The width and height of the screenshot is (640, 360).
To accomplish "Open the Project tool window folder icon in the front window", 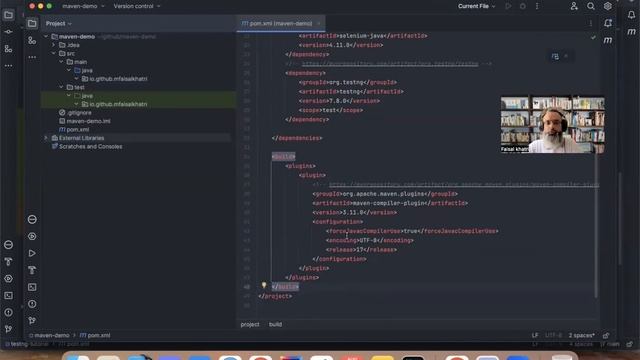I will click(32, 23).
